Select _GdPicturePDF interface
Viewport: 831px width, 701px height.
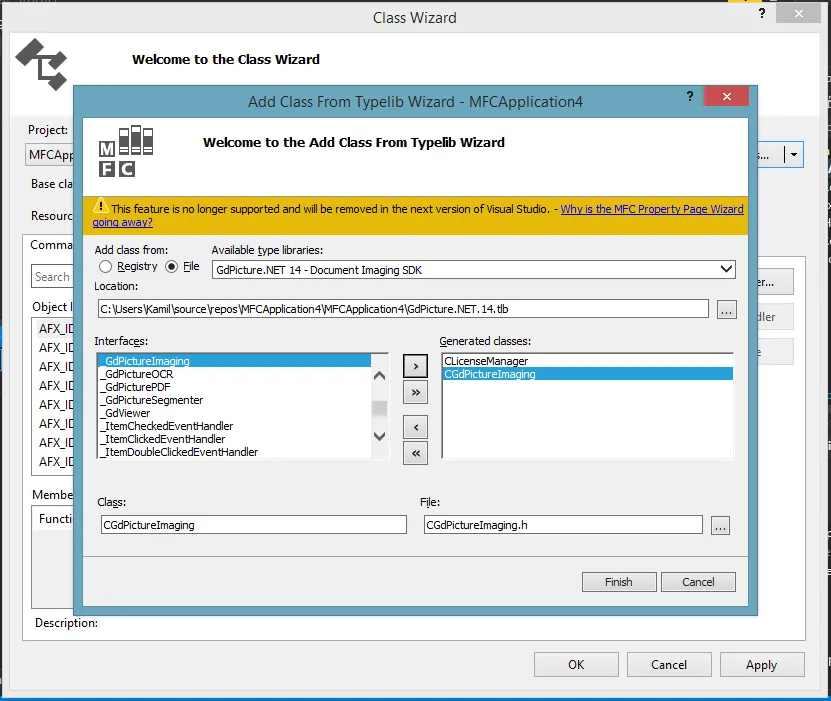pos(234,387)
